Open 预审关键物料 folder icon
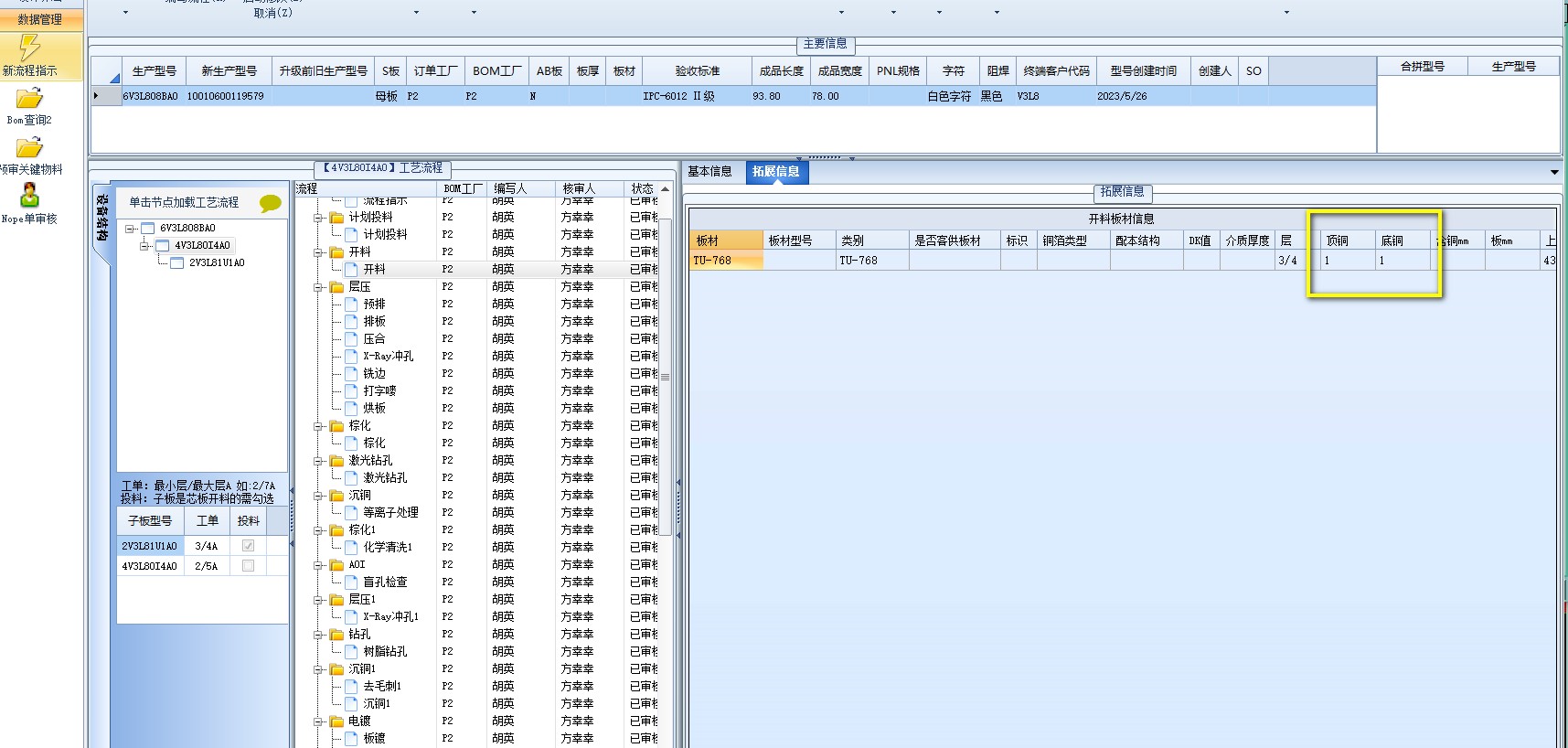 pyautogui.click(x=29, y=147)
